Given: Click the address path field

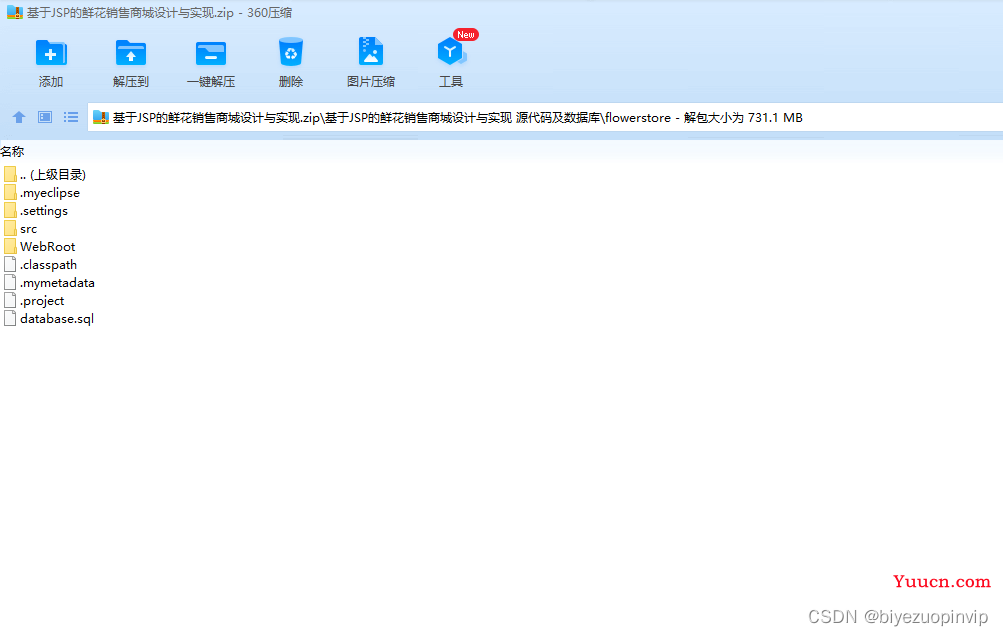Looking at the screenshot, I should tap(545, 118).
